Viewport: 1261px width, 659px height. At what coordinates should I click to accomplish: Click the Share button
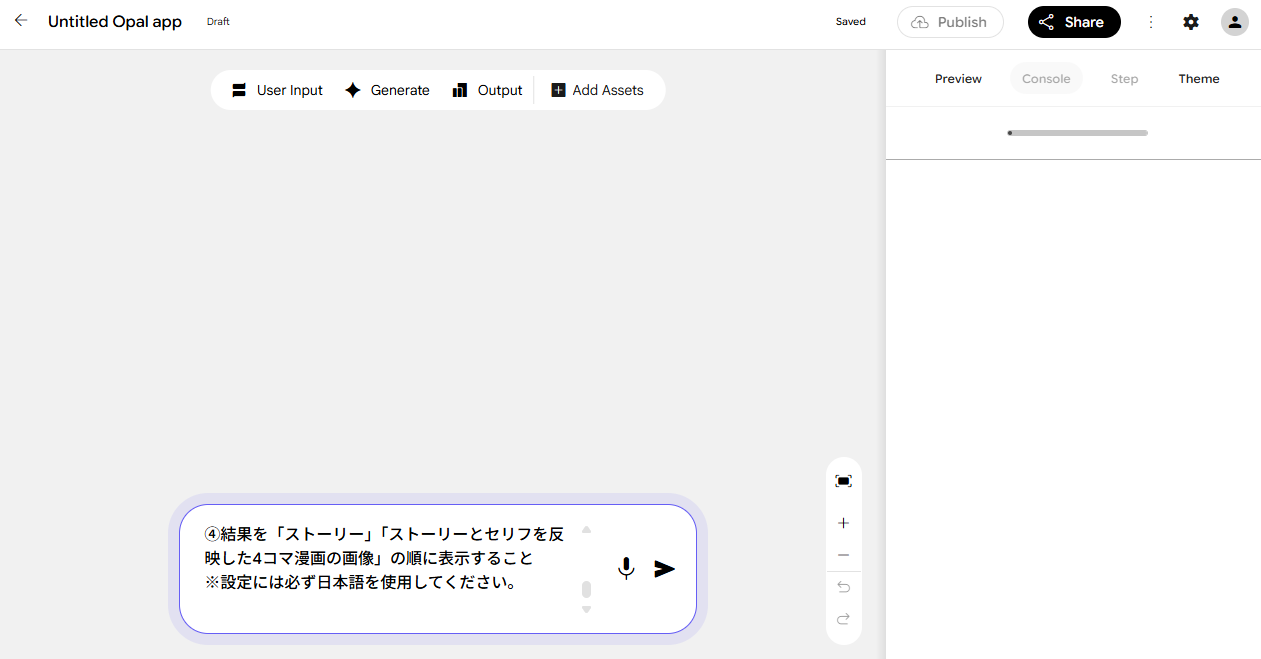1074,22
